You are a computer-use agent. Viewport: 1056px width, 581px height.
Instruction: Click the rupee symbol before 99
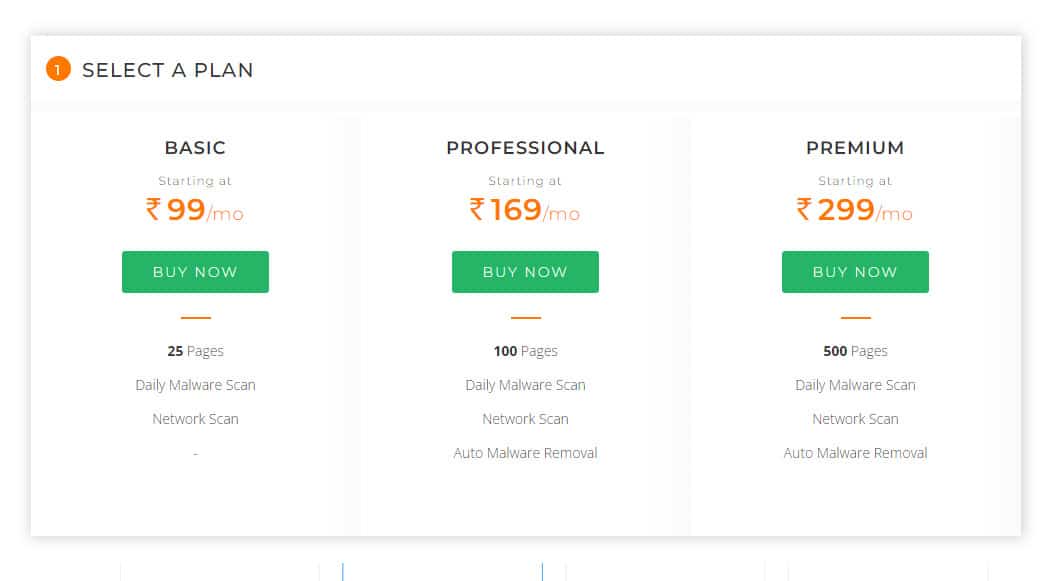[153, 209]
